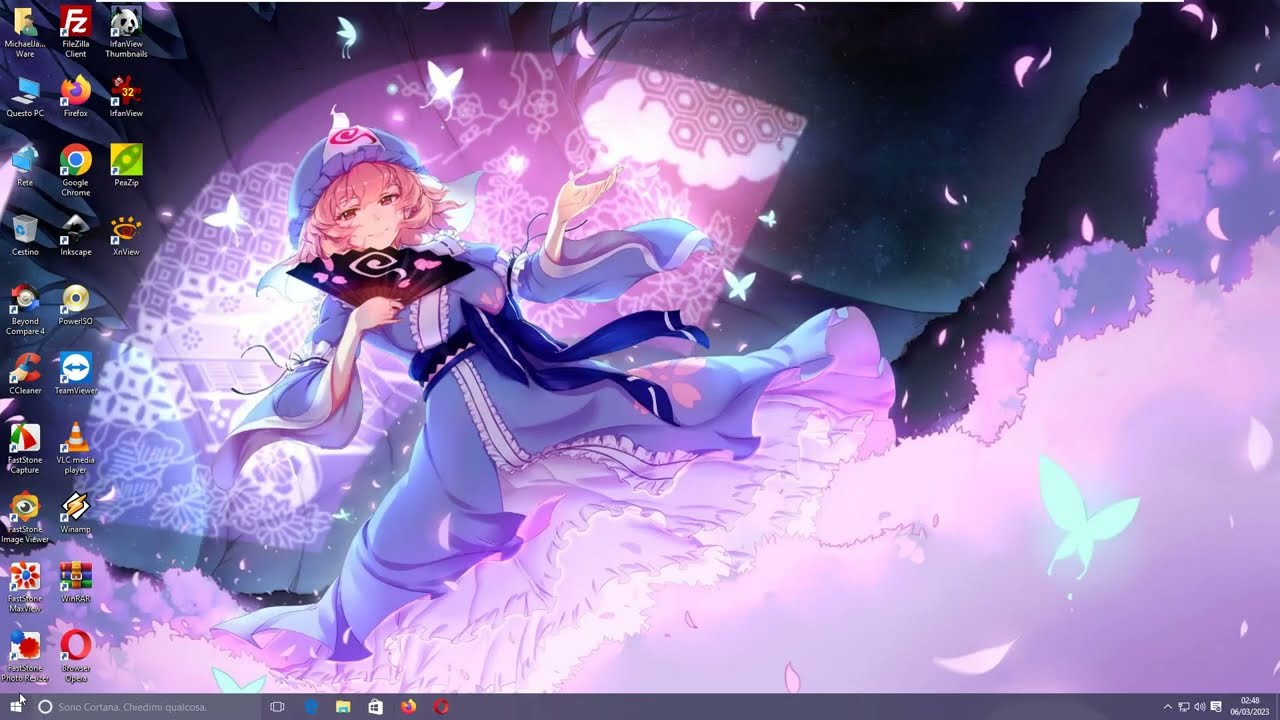
Task: Open the IrfanView desktop shortcut
Action: (126, 97)
